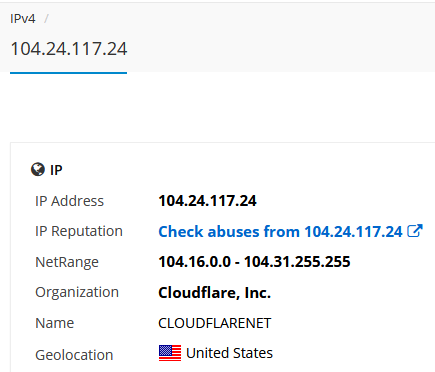Click the United States flag icon
The image size is (435, 372).
point(170,353)
